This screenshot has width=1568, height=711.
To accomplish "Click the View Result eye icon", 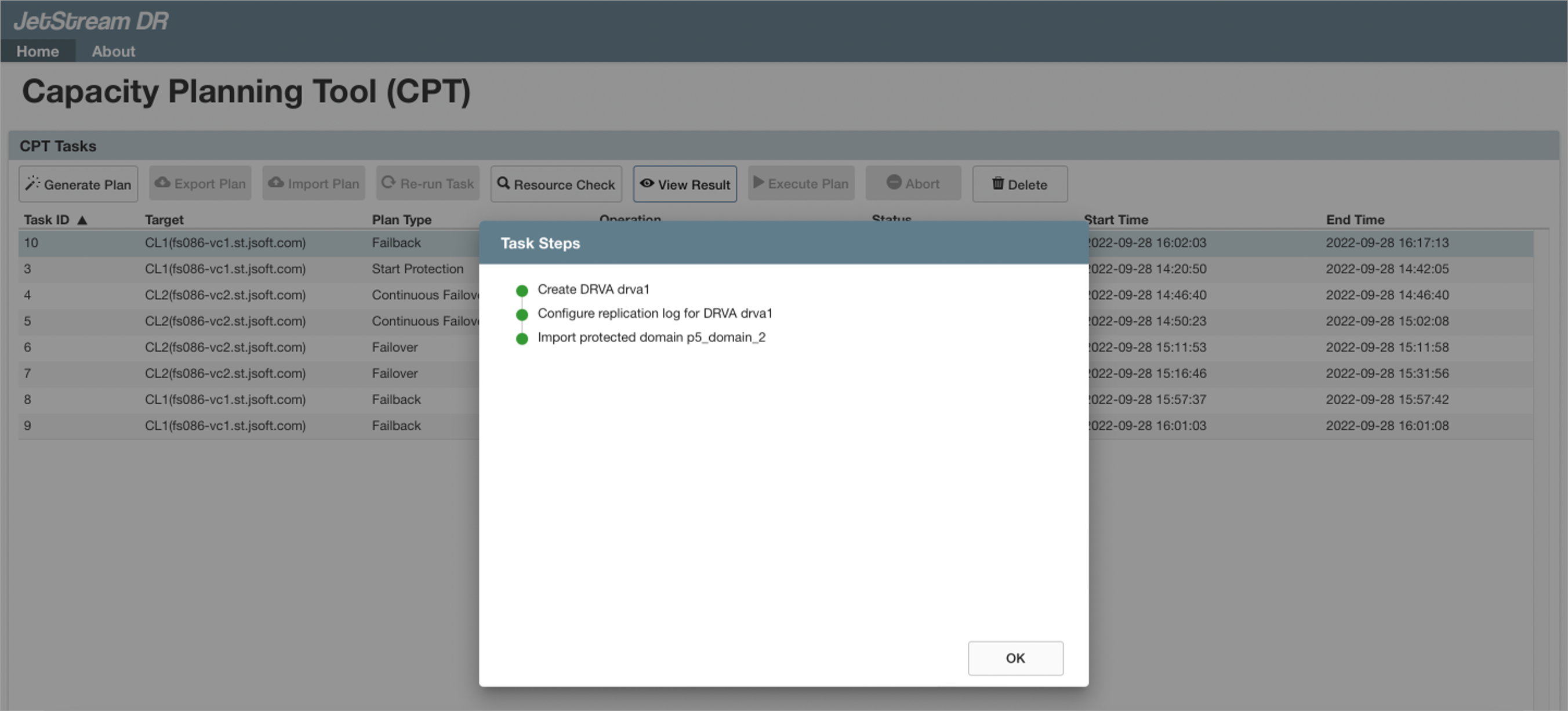I will coord(647,183).
